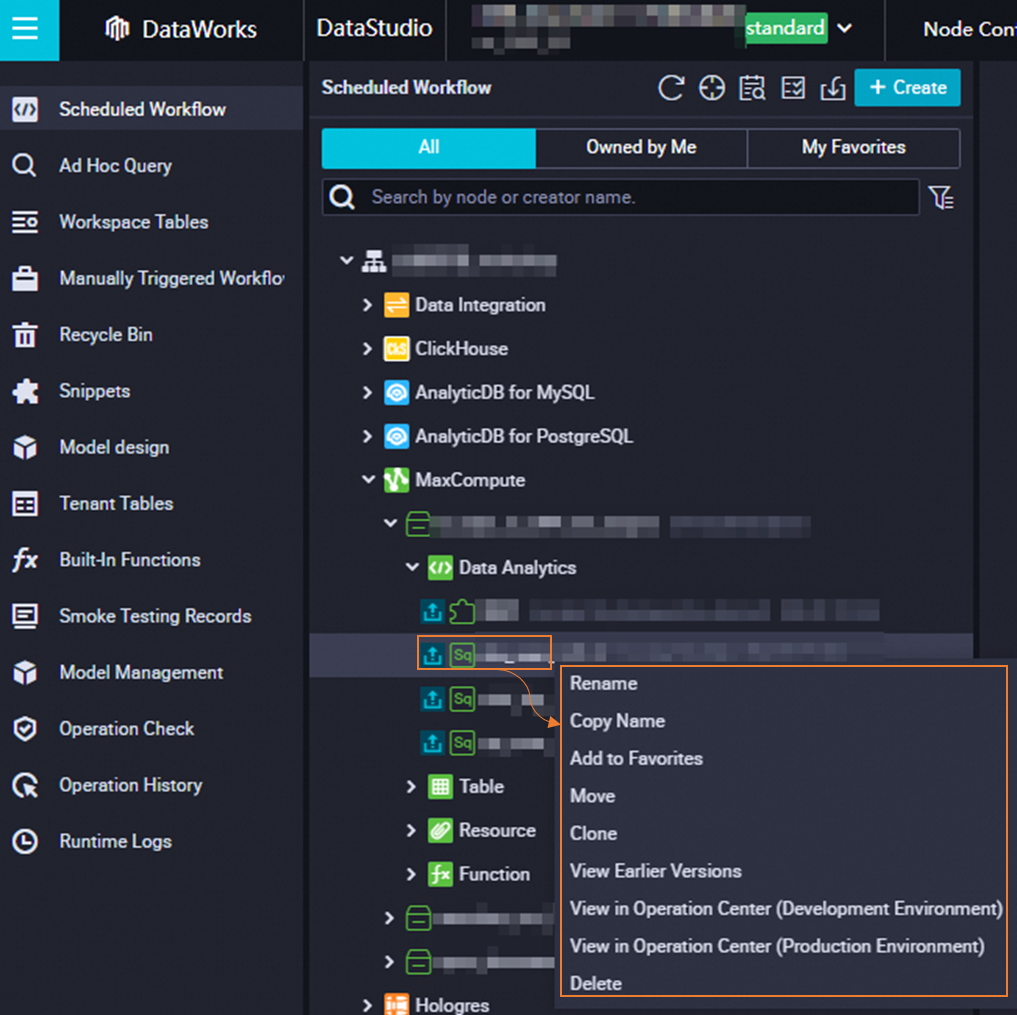This screenshot has height=1015, width=1017.
Task: Choose Delete from the context menu
Action: click(595, 984)
